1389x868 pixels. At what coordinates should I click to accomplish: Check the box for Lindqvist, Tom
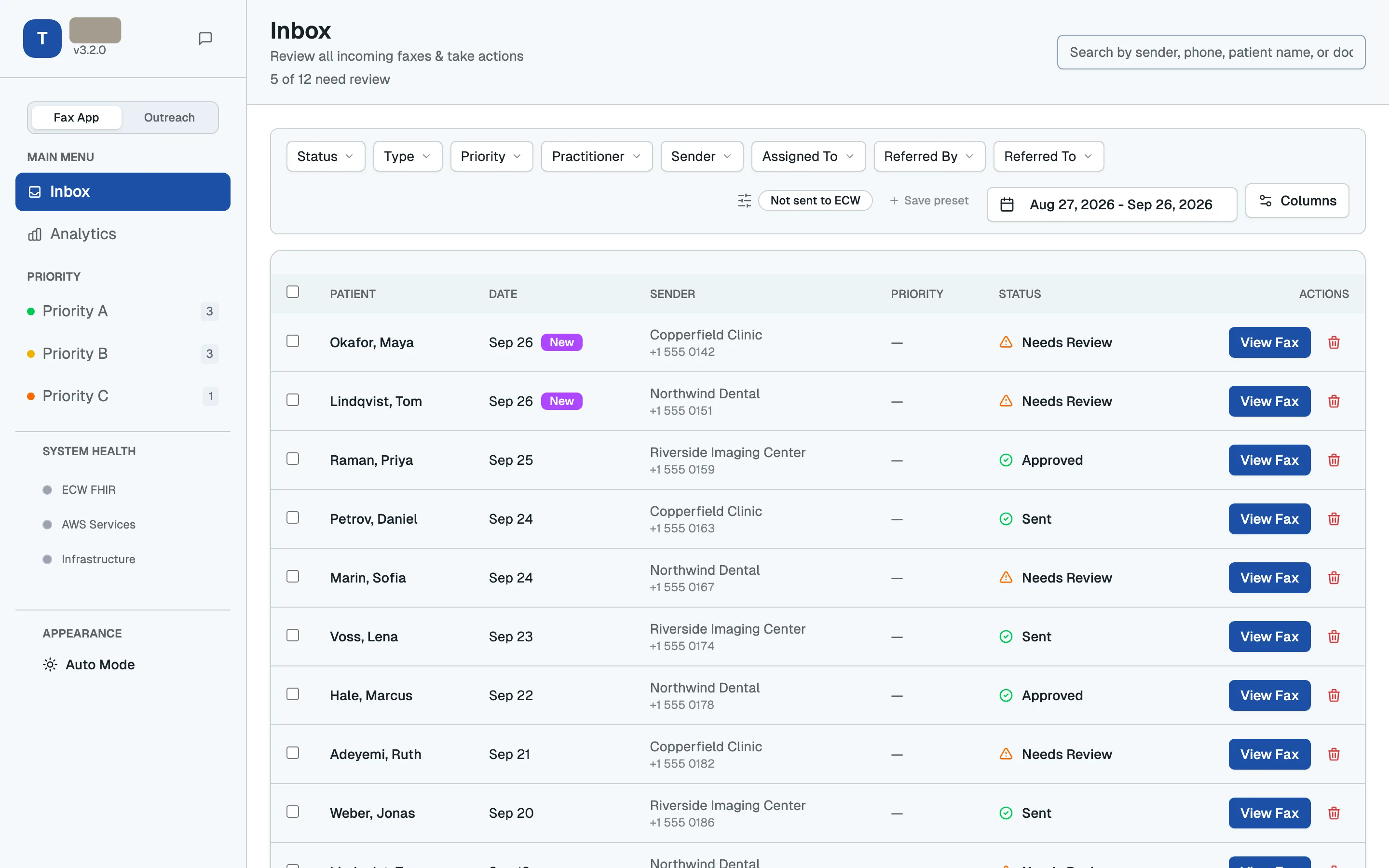pyautogui.click(x=293, y=400)
